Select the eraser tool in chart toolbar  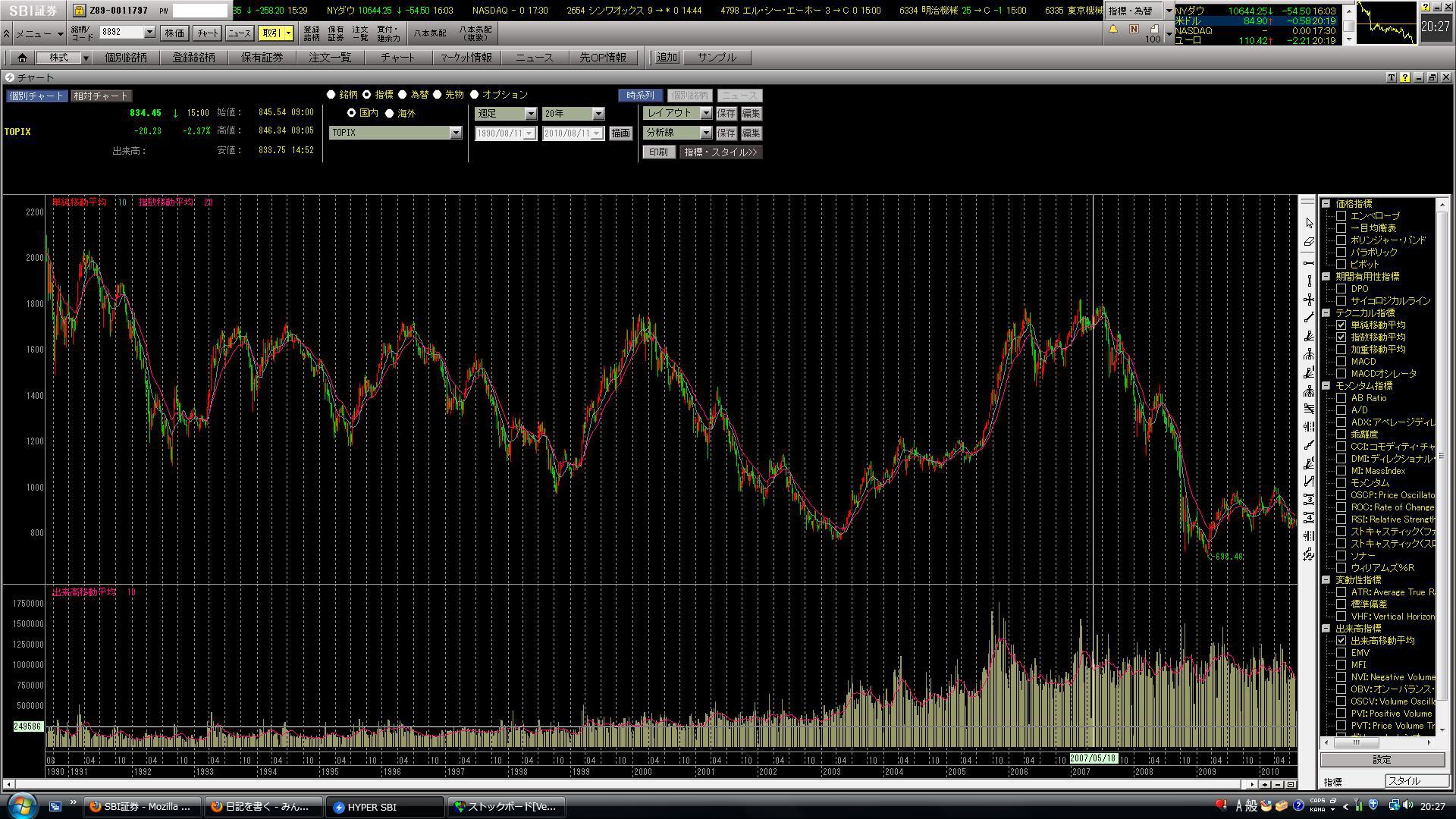(1309, 242)
